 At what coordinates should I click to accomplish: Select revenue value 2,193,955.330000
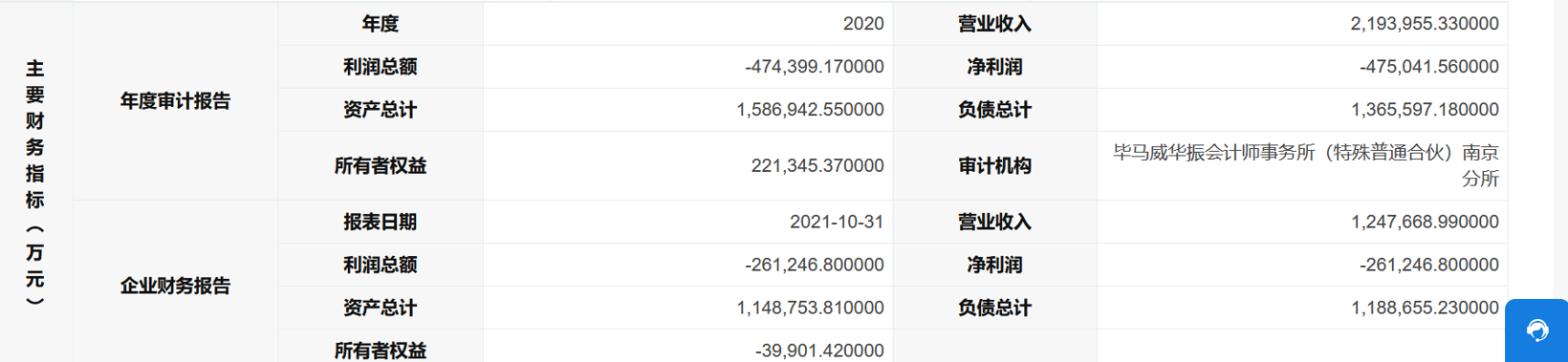1425,24
